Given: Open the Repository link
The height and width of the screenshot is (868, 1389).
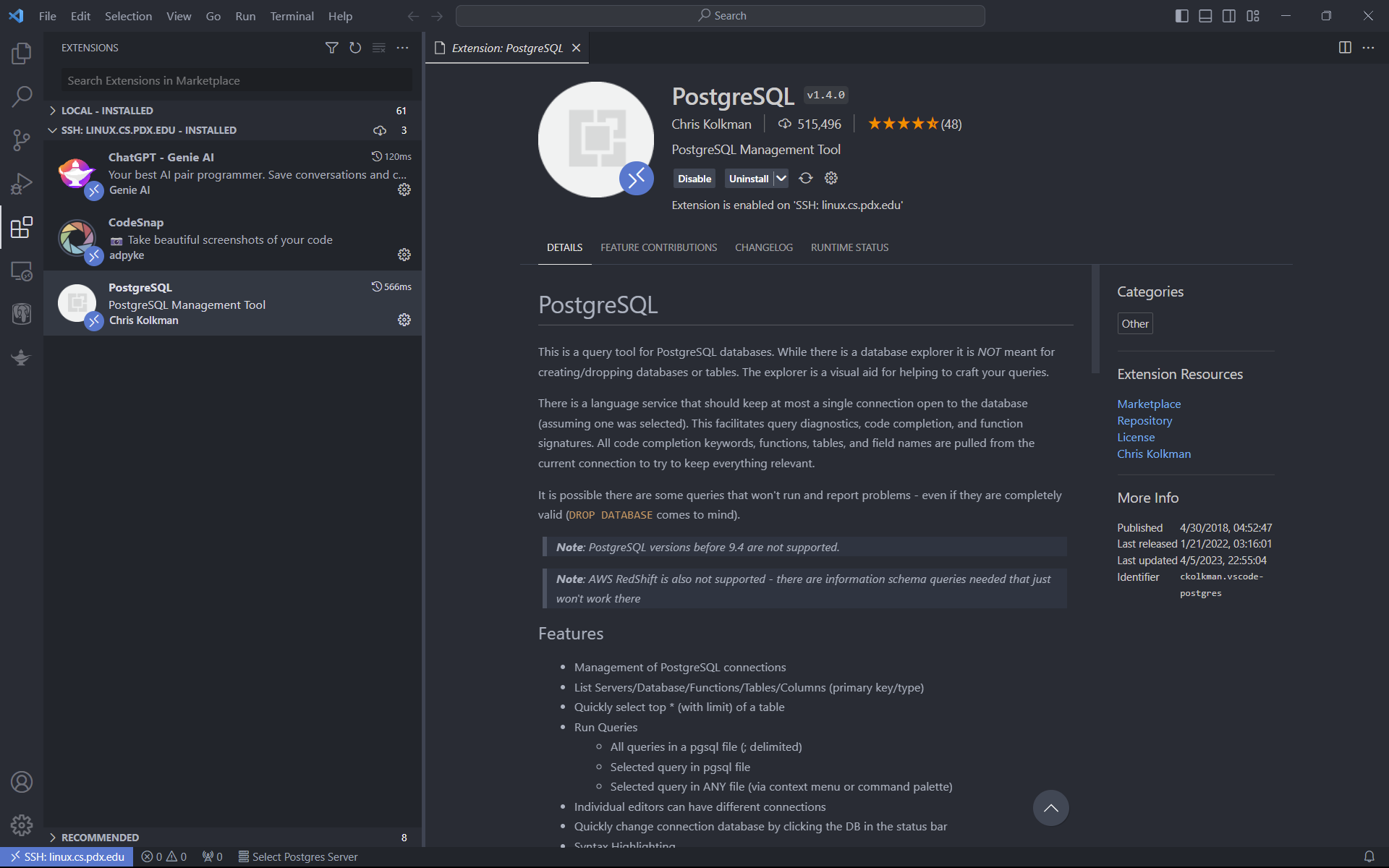Looking at the screenshot, I should tap(1144, 420).
